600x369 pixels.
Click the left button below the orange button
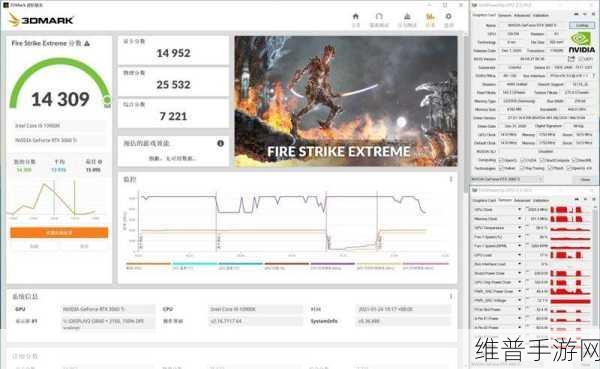coord(34,246)
